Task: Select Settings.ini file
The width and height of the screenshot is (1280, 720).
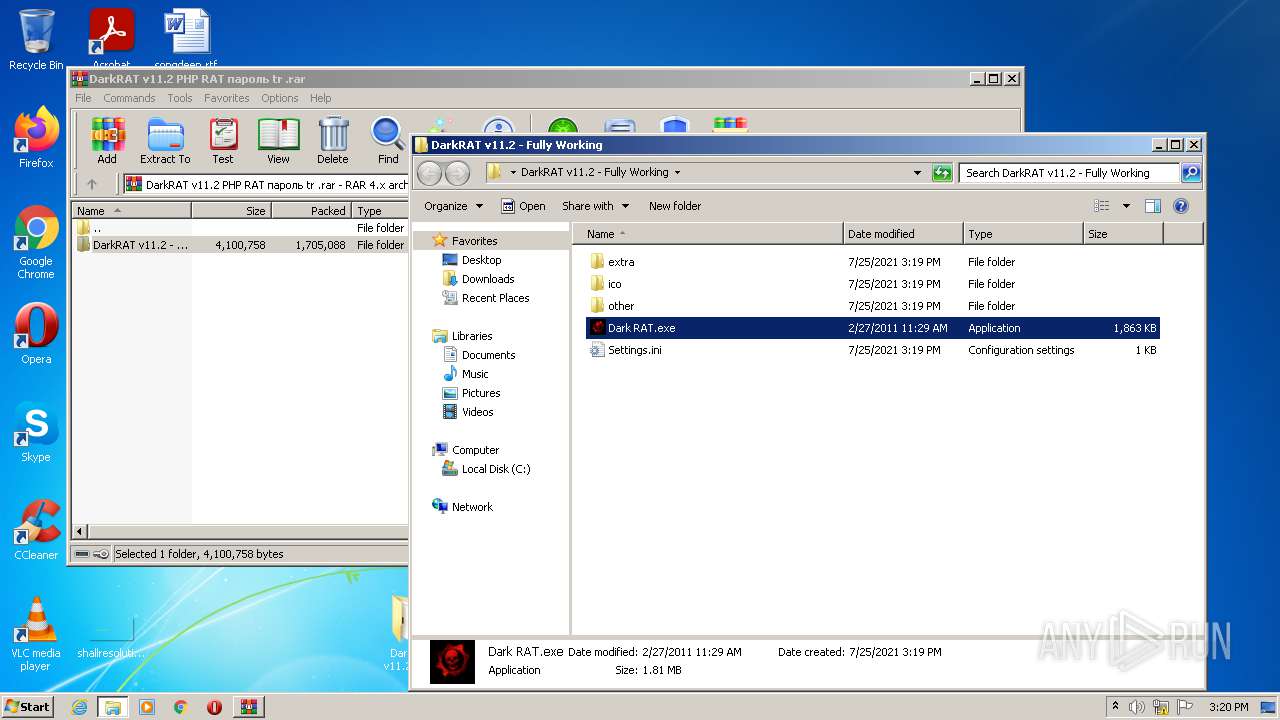Action: pos(634,350)
